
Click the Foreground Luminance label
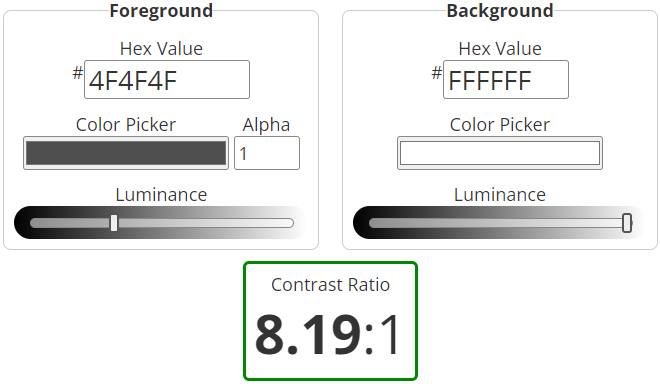coord(161,195)
